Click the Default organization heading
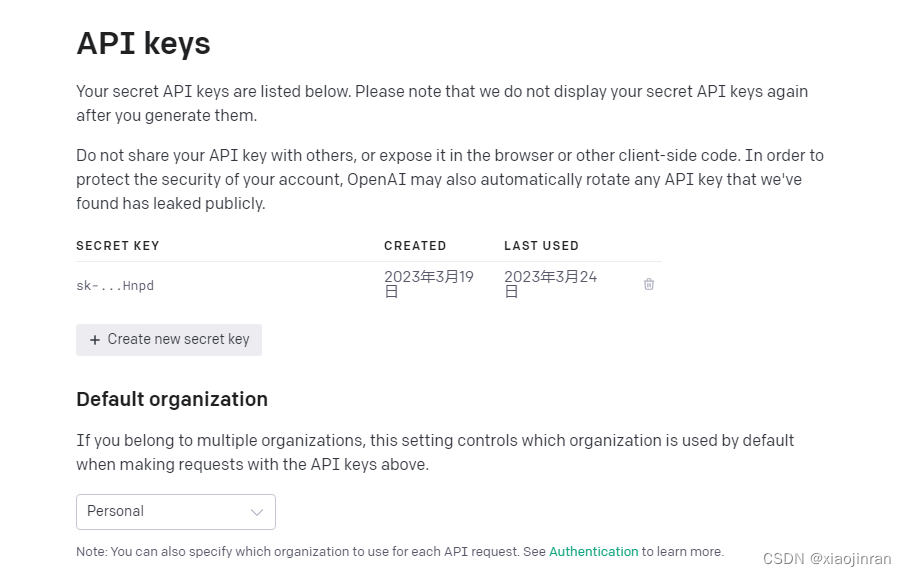Screen dimensions: 906x576 (172, 399)
